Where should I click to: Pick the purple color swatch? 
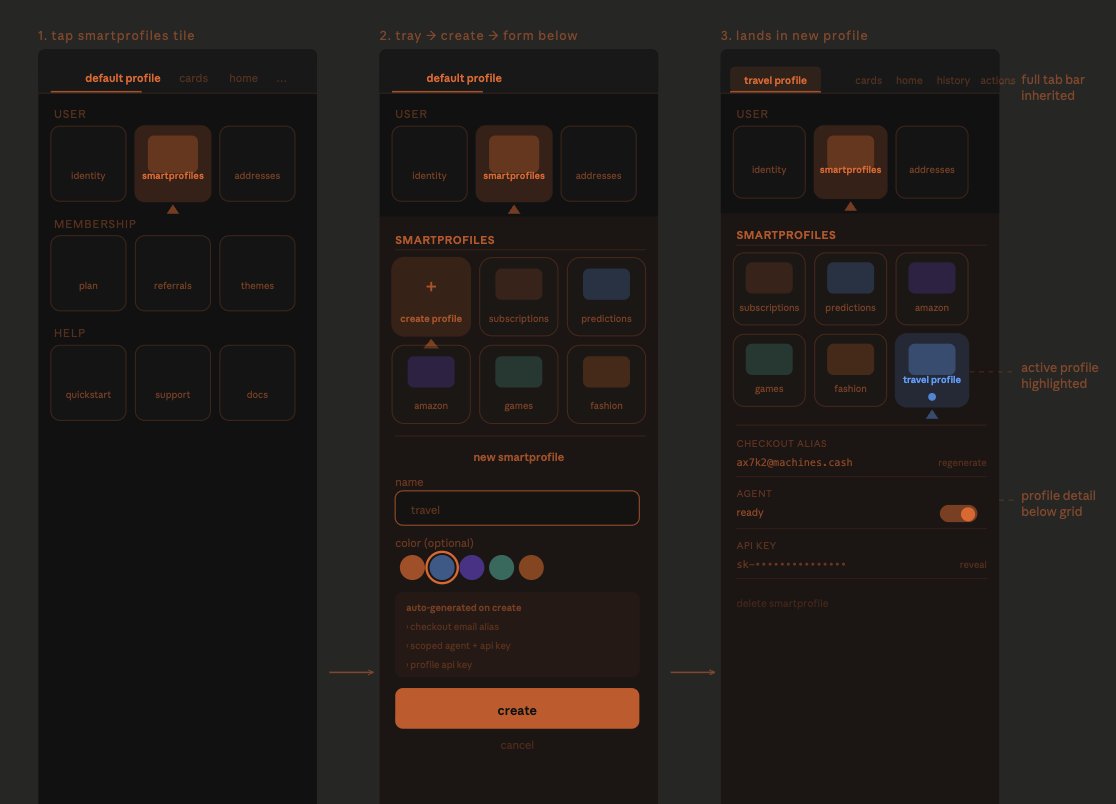(x=472, y=568)
